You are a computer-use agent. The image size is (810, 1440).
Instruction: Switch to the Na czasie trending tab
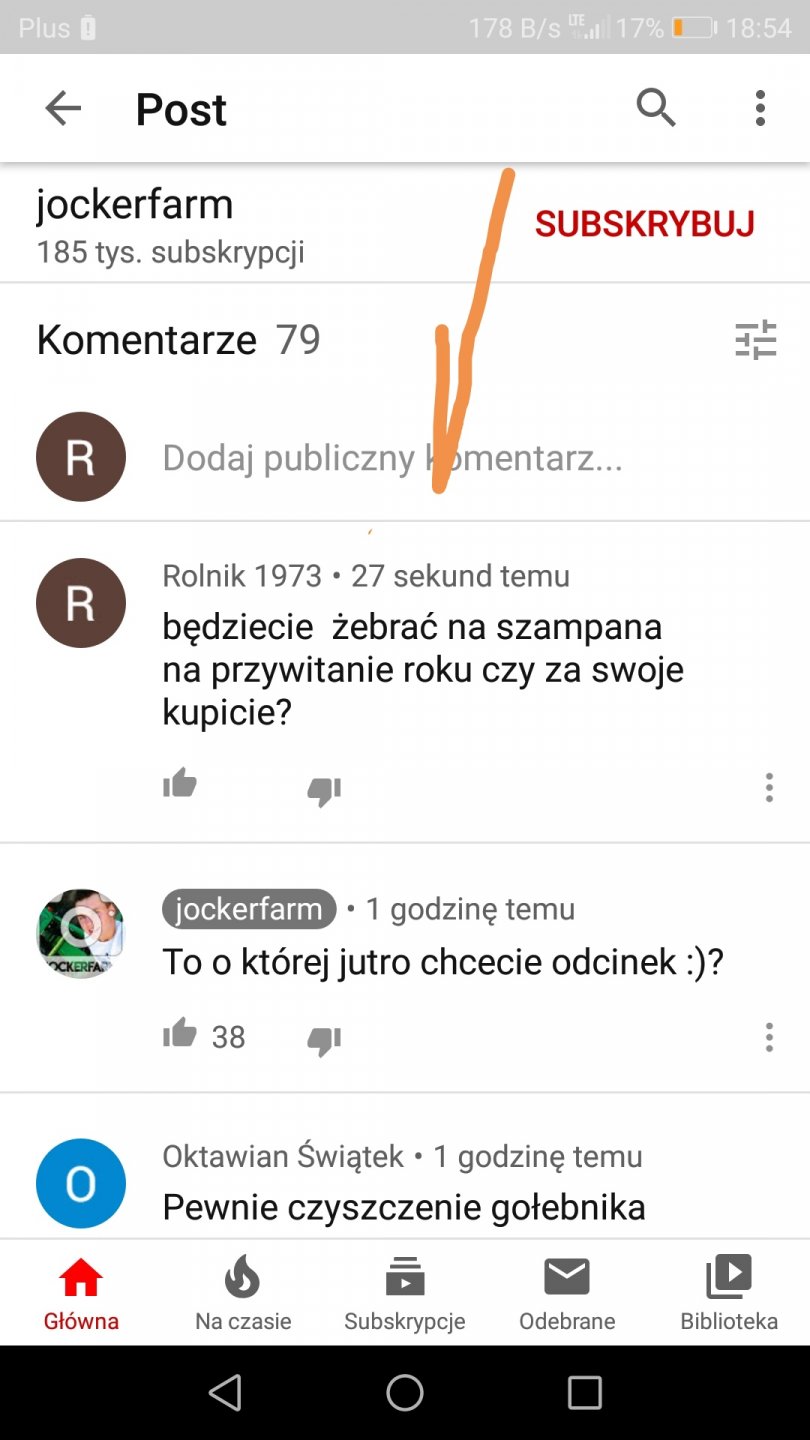243,1293
